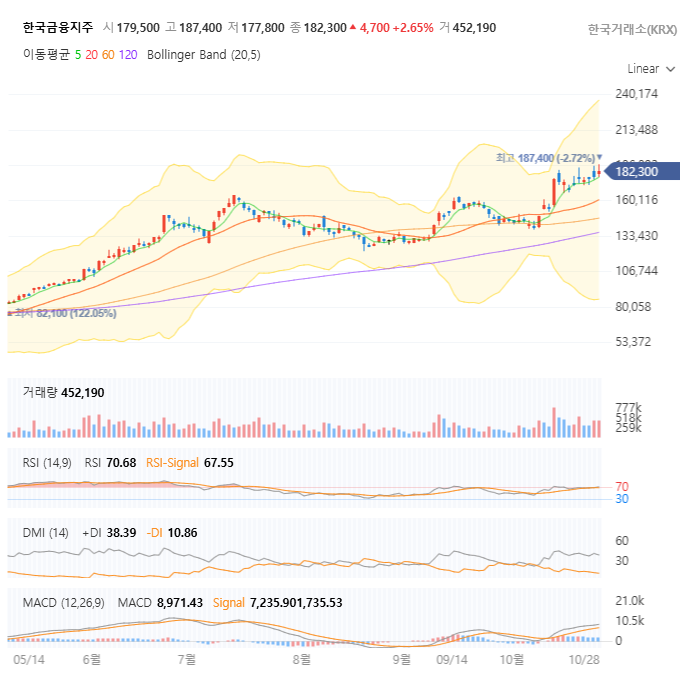
Task: Click the DMI (14) indicator label
Action: tap(45, 533)
